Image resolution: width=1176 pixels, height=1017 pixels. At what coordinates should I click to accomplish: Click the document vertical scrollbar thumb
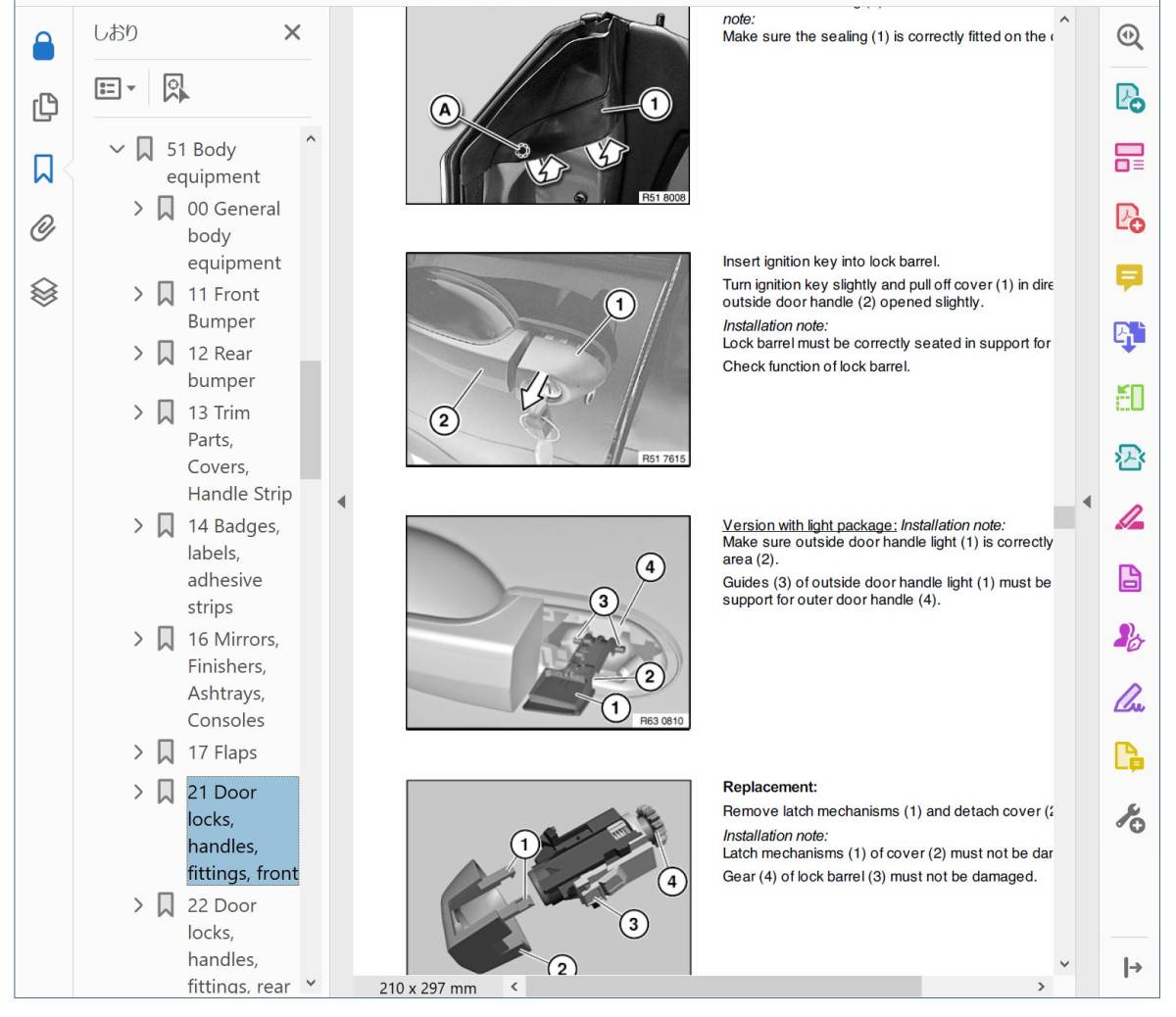(1064, 516)
